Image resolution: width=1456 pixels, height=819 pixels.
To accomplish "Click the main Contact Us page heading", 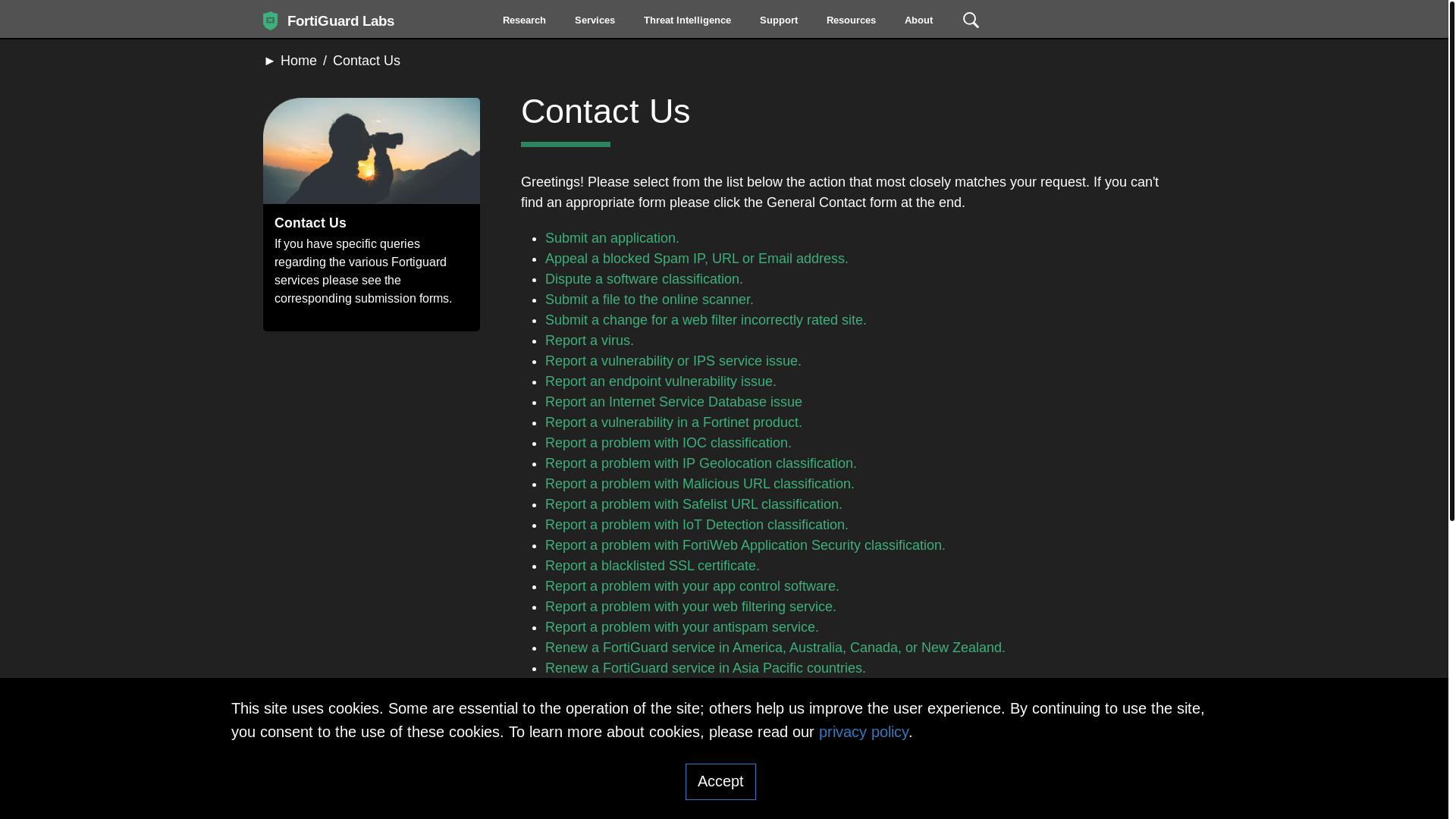I will [605, 111].
